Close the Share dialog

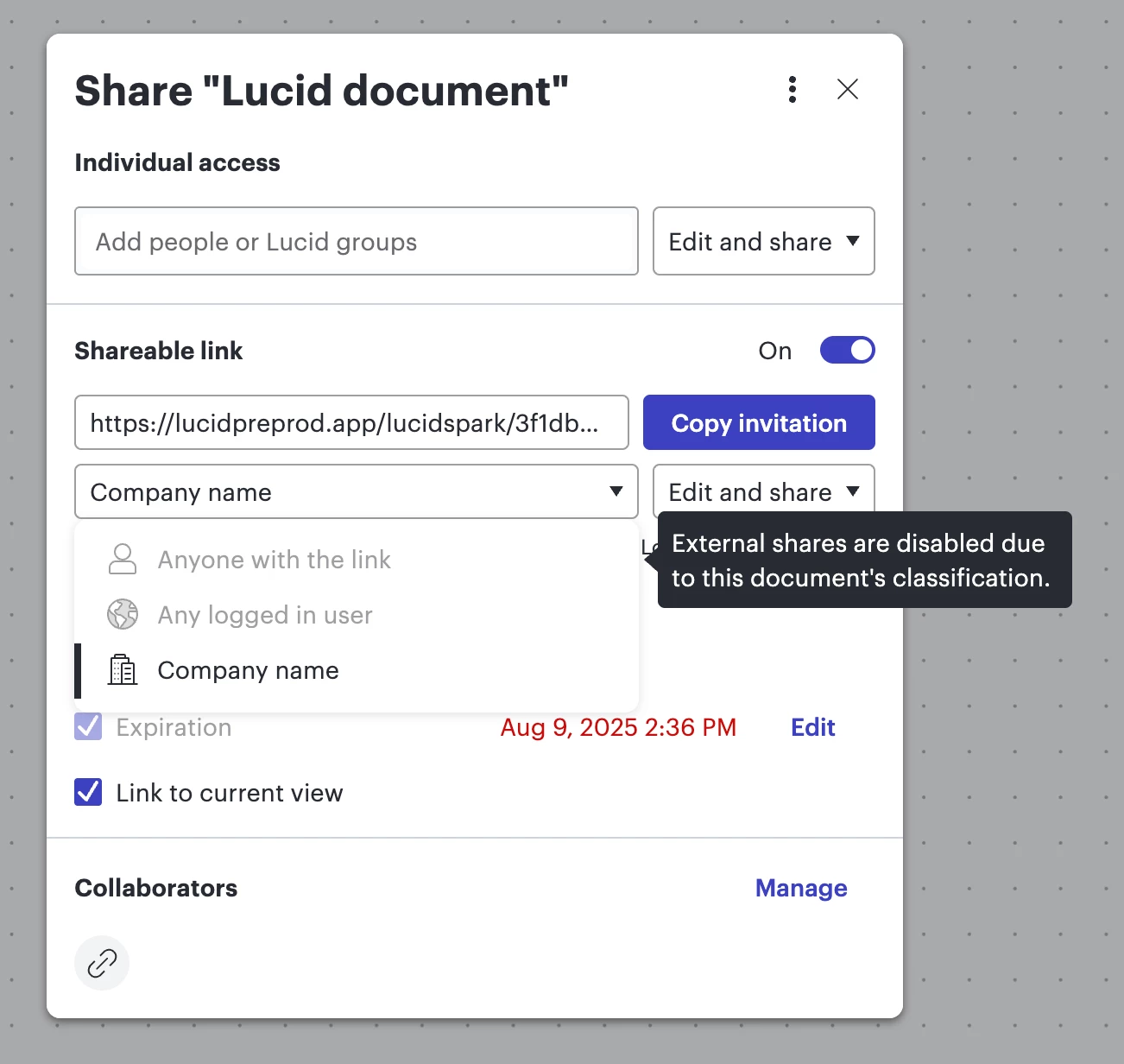848,89
